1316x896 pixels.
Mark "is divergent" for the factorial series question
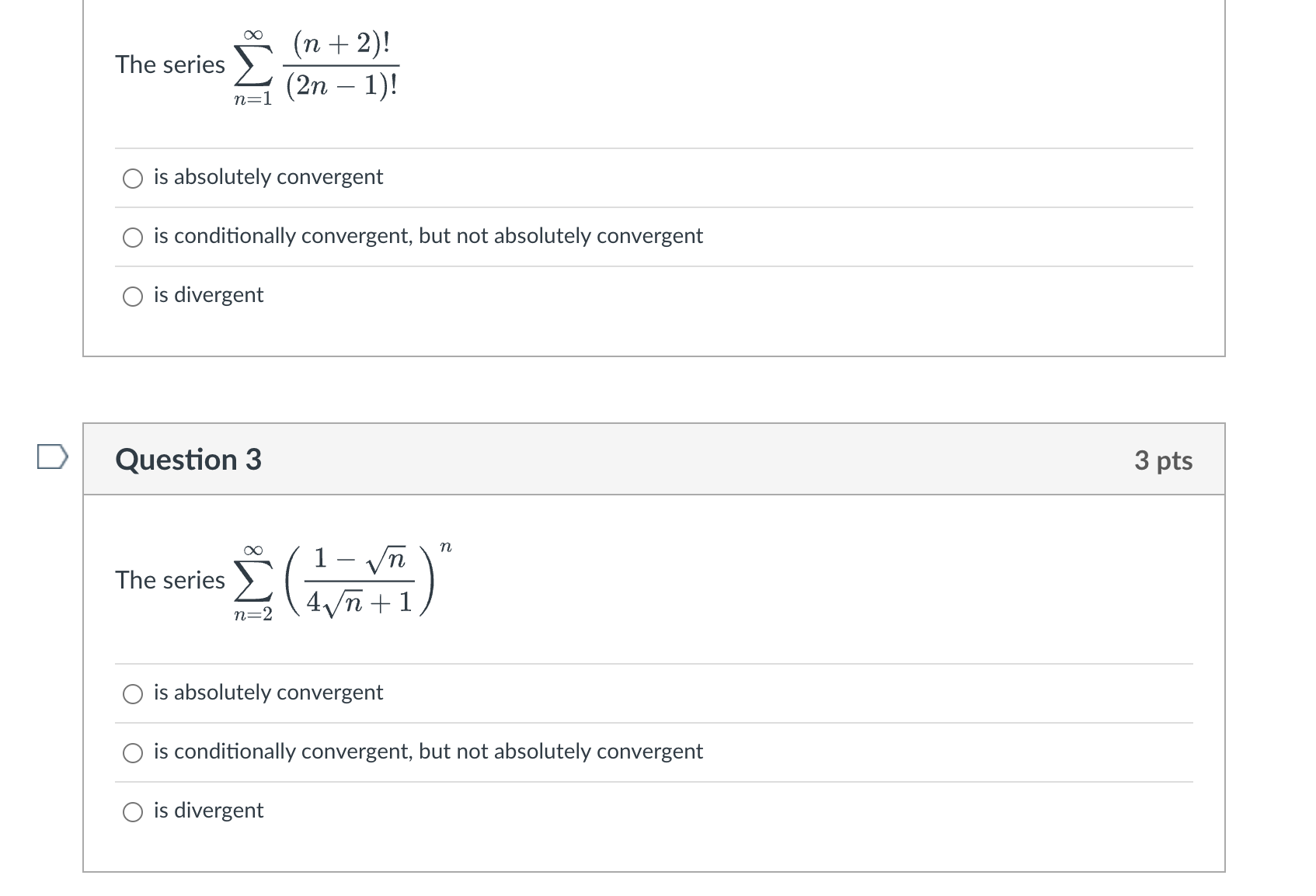click(x=133, y=295)
